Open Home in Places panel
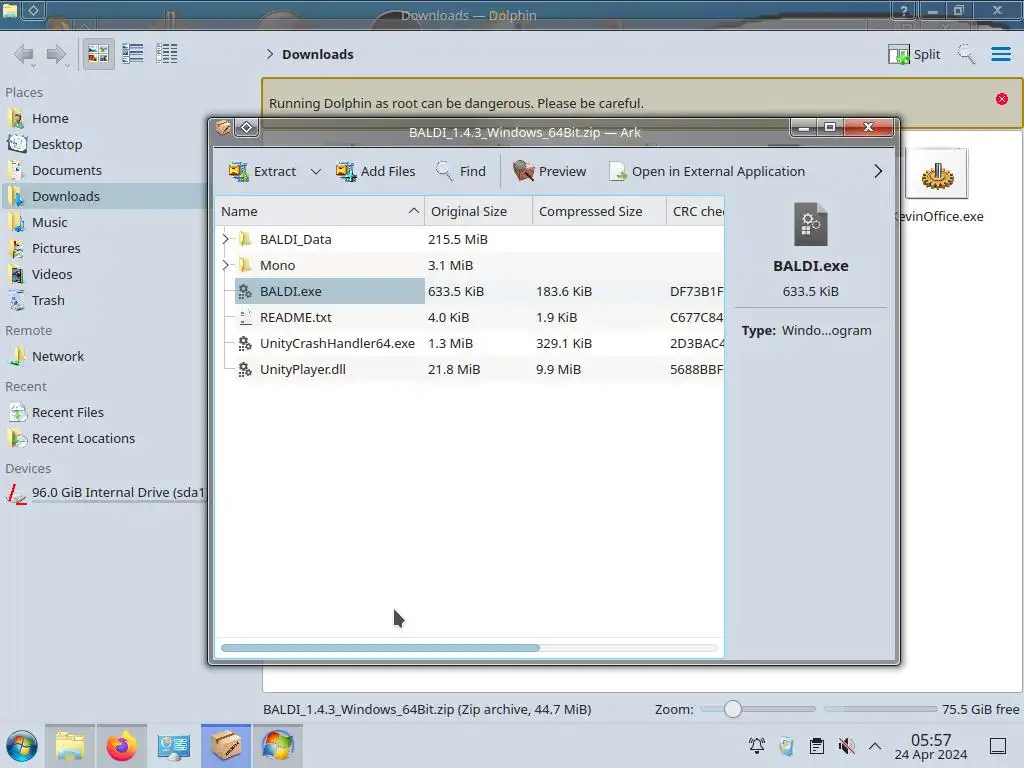Viewport: 1024px width, 768px height. 104,118
